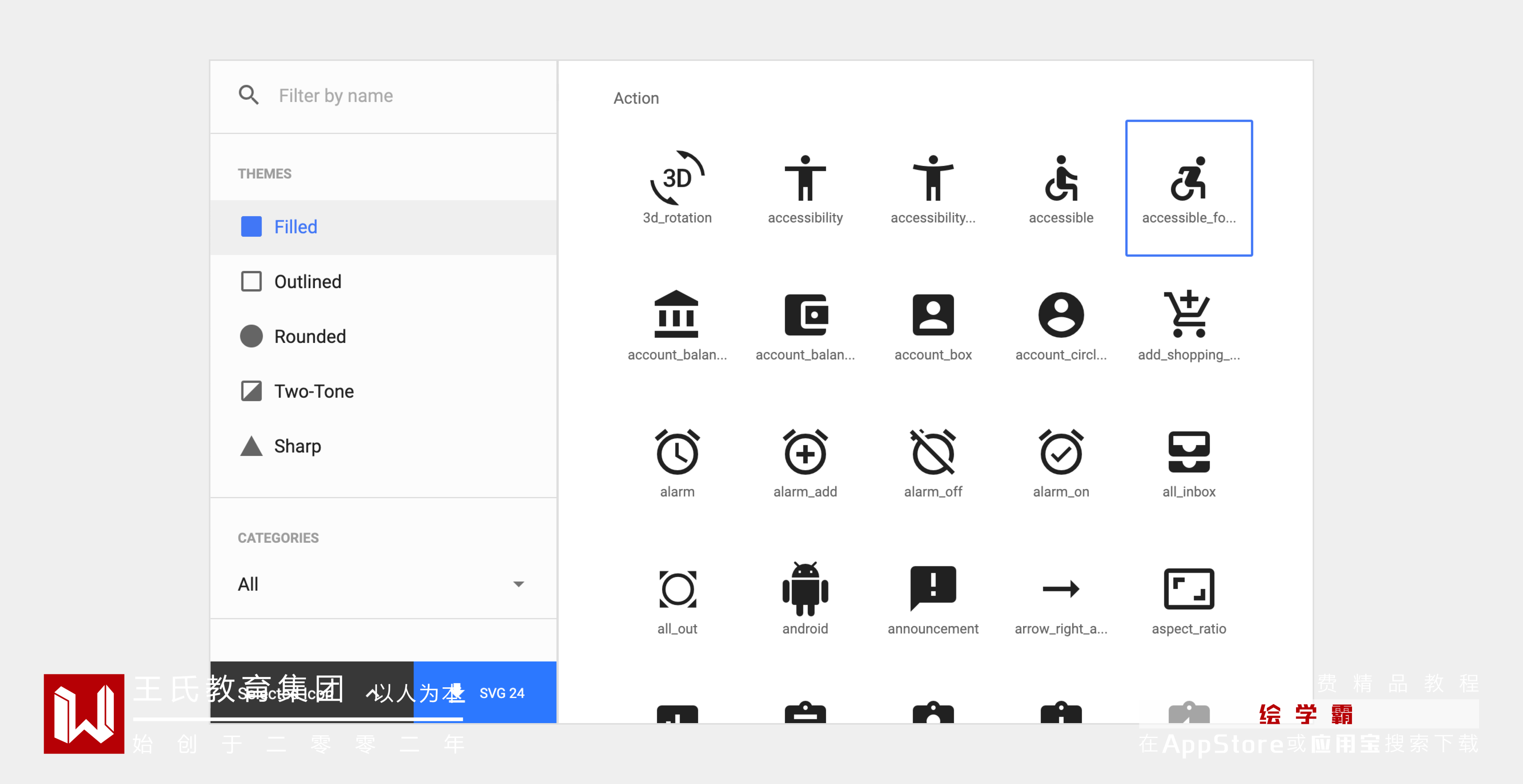Select the Sharp theme
This screenshot has height=784, width=1523.
point(297,446)
